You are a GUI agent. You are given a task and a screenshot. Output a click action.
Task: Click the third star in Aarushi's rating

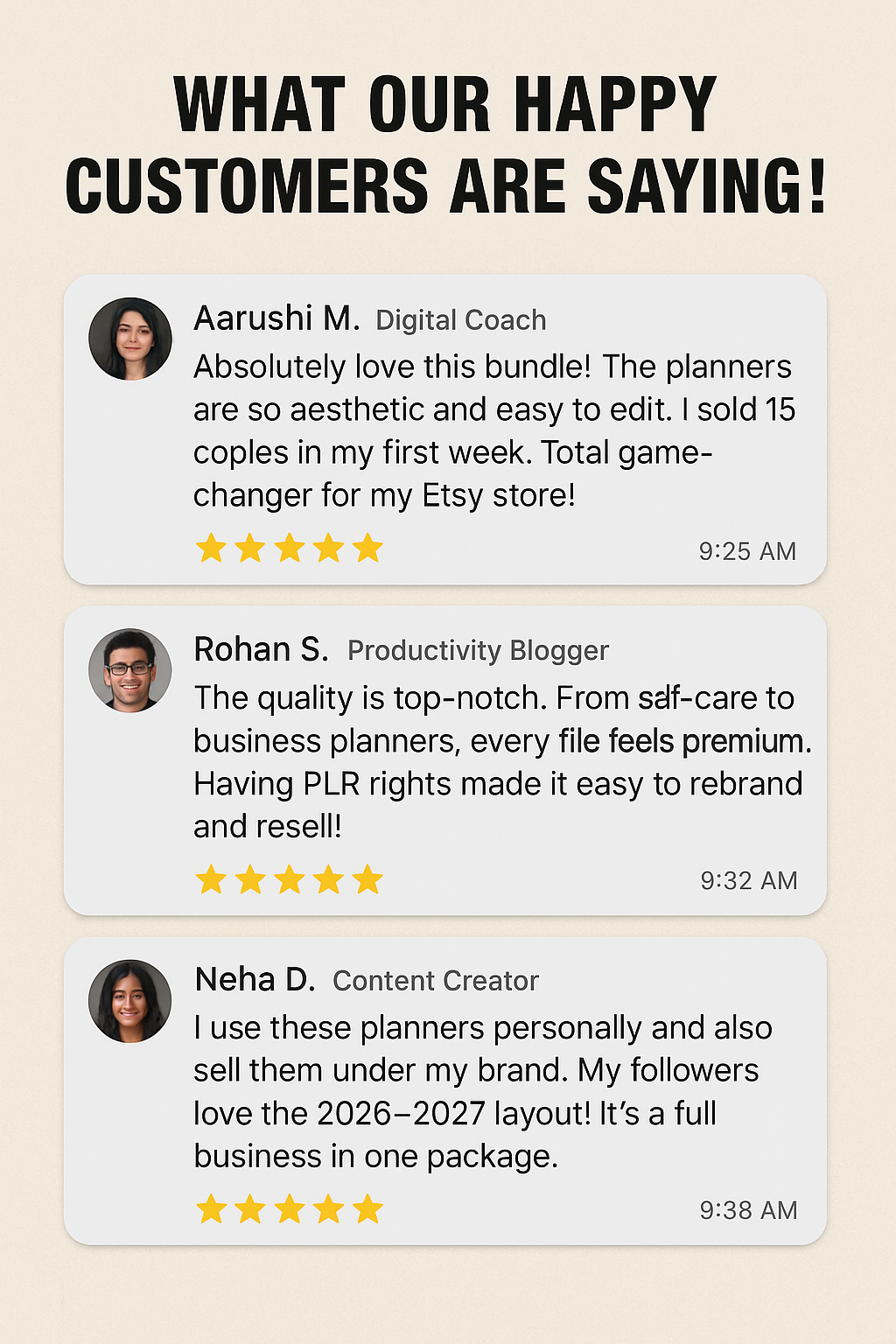[x=290, y=549]
